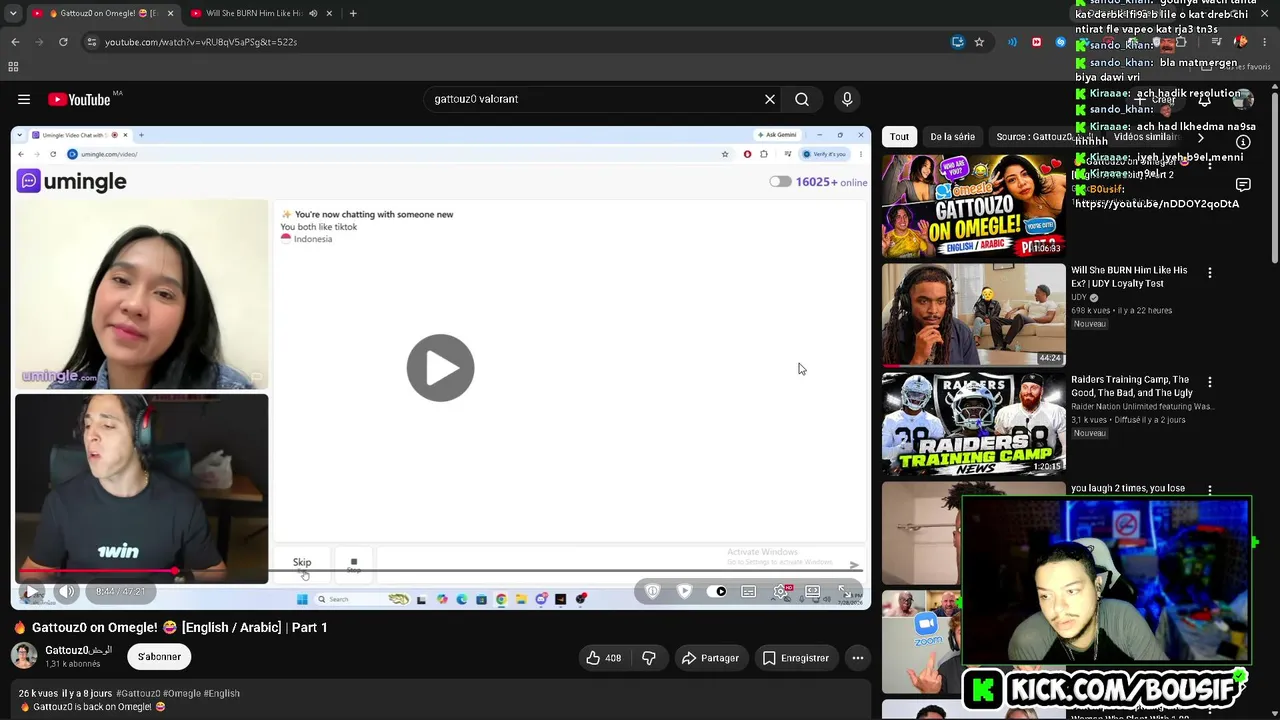This screenshot has width=1280, height=720.
Task: Close the 'Will She BURN Him' tab
Action: (329, 13)
